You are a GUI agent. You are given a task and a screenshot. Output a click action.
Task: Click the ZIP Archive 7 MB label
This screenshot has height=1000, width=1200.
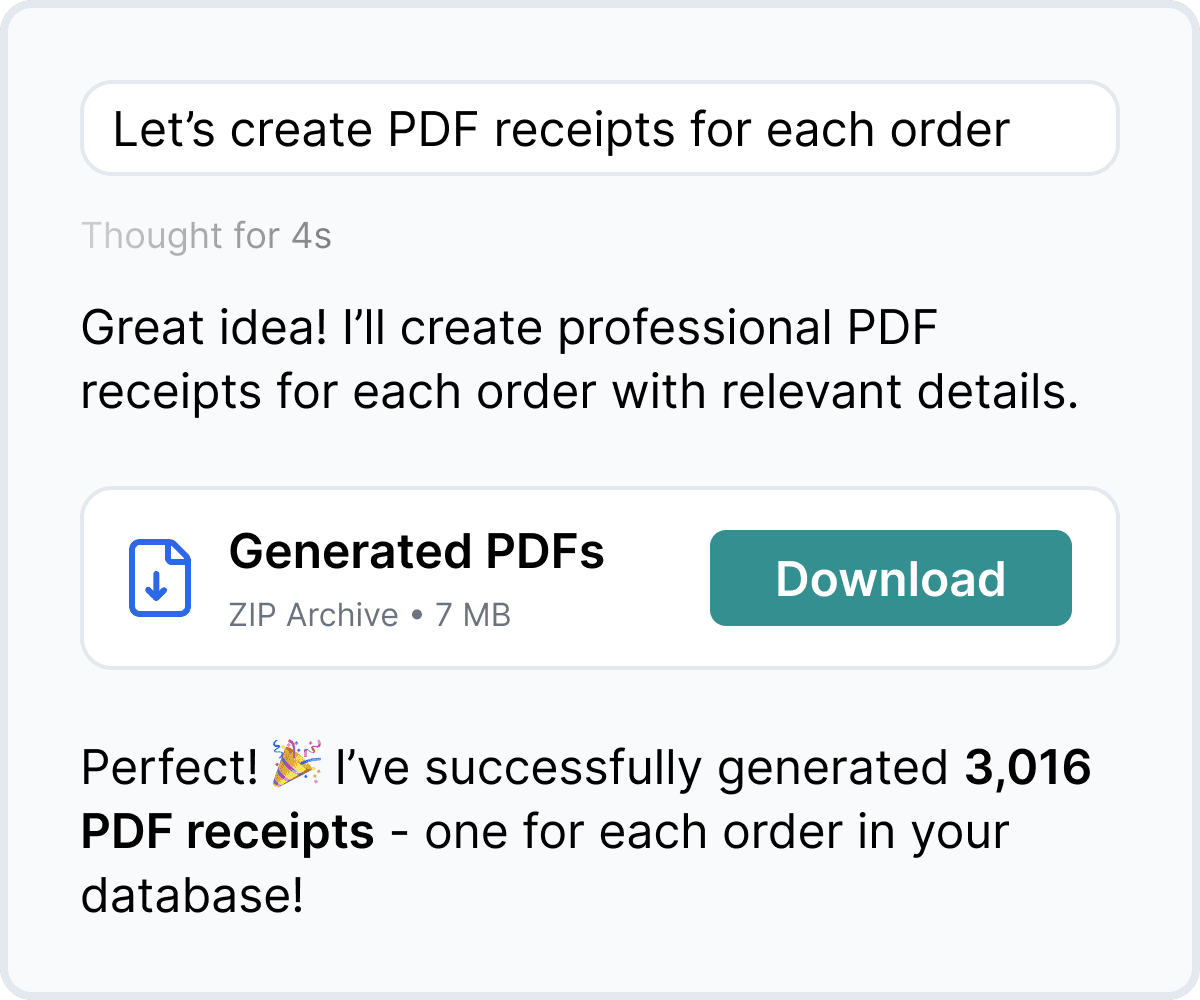(x=370, y=615)
